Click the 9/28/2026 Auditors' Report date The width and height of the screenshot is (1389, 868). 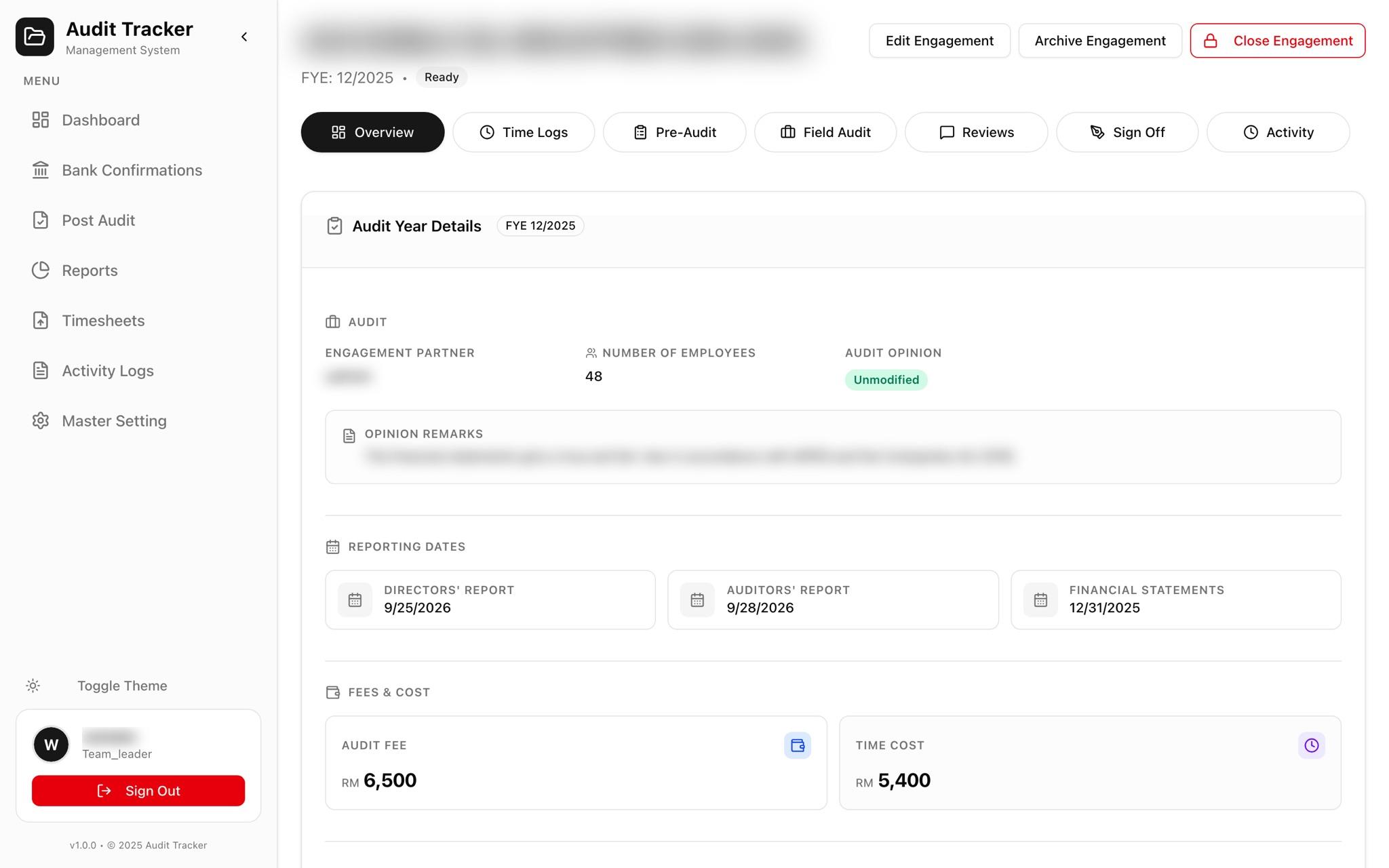[x=760, y=608]
